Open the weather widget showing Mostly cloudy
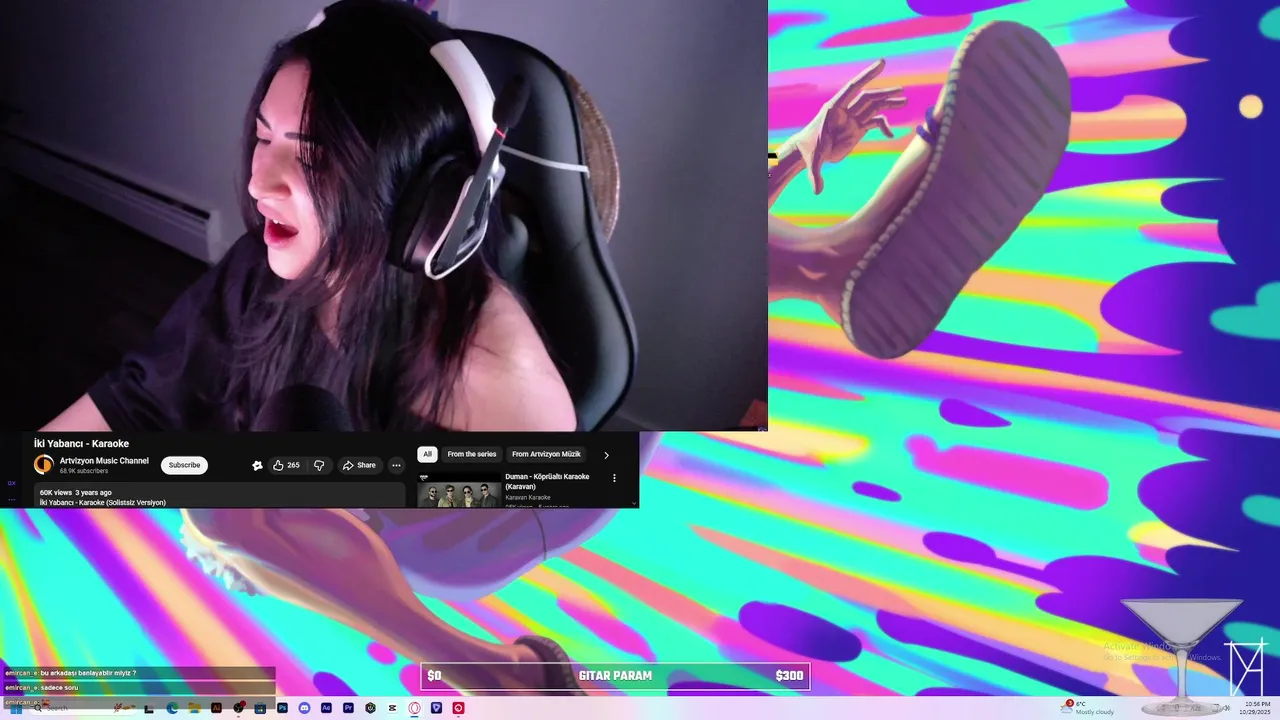This screenshot has width=1280, height=720. click(x=1089, y=708)
